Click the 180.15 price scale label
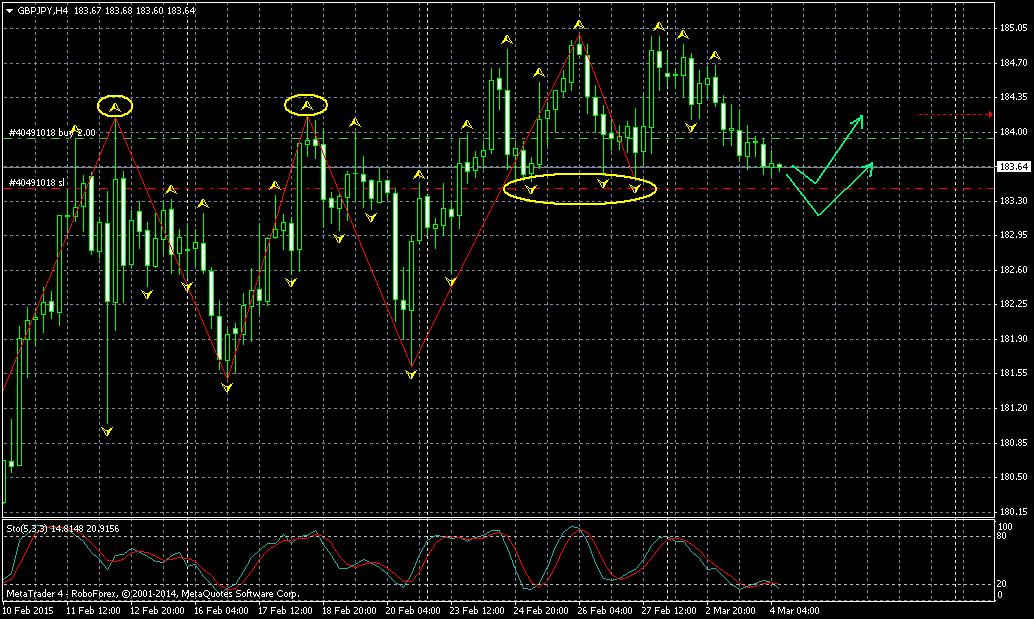Image resolution: width=1034 pixels, height=619 pixels. (1014, 512)
